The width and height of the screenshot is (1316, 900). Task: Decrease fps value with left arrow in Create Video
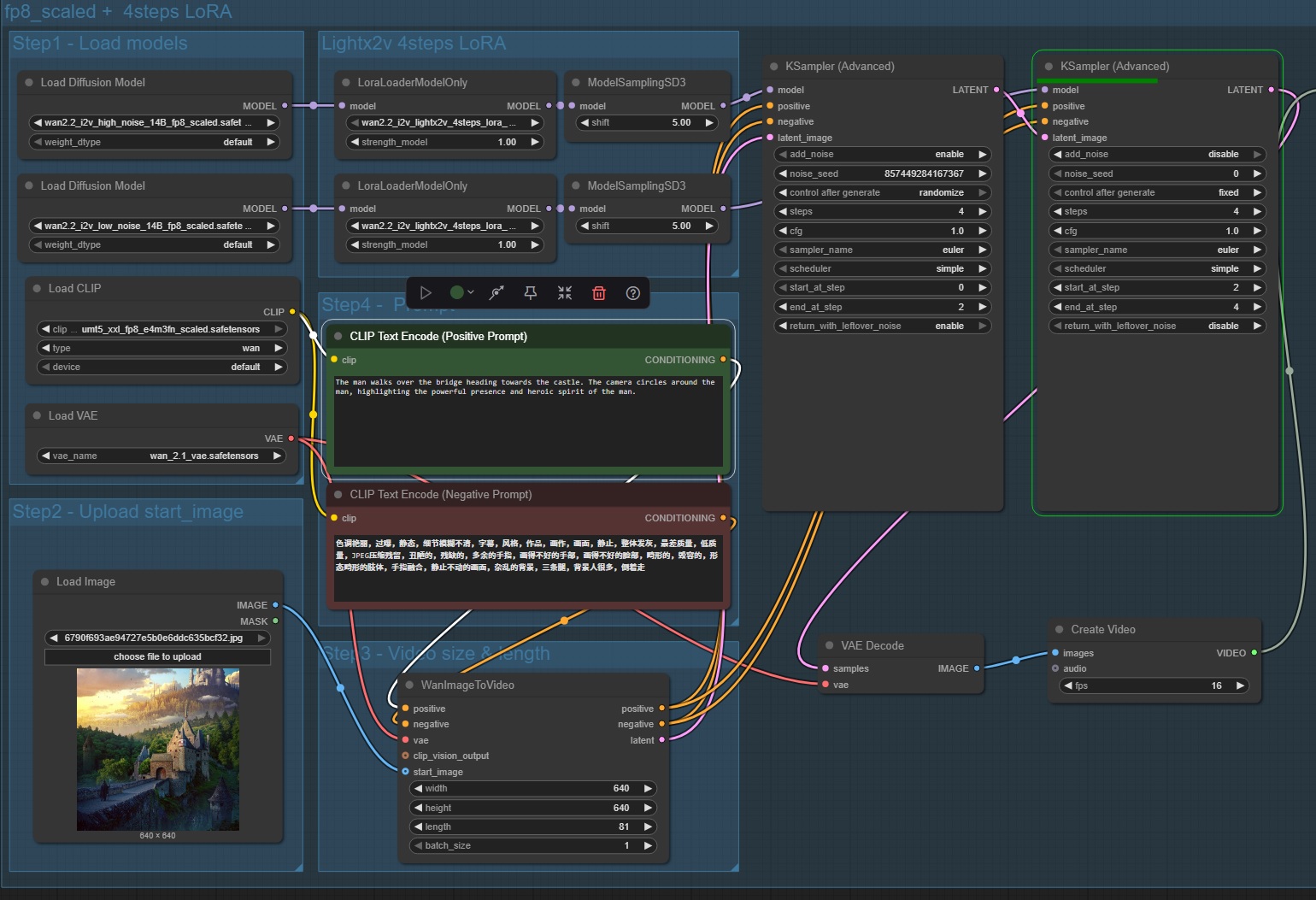1068,685
